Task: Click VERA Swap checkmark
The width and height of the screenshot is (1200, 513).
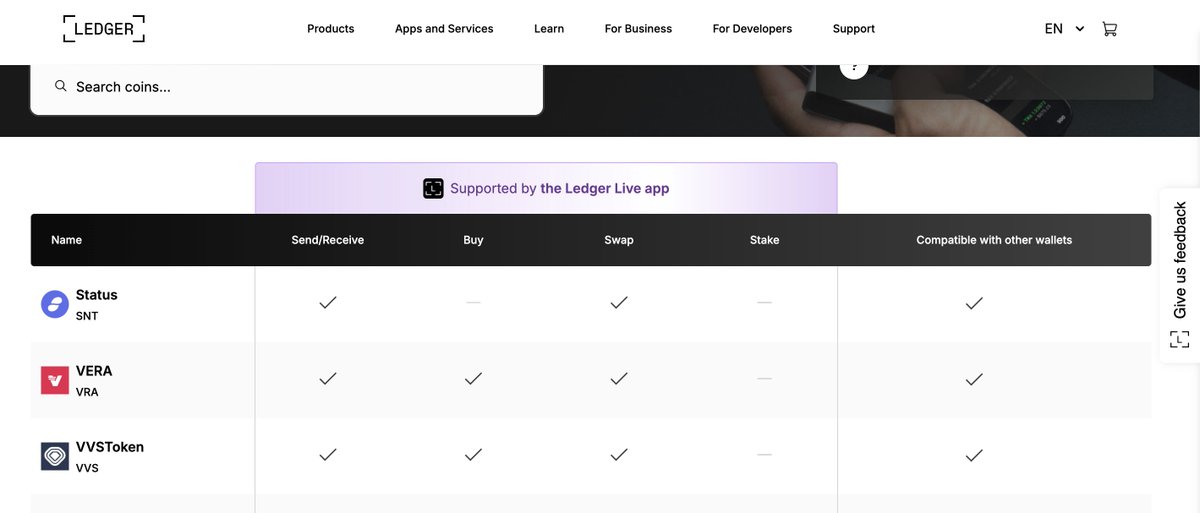Action: click(x=619, y=378)
